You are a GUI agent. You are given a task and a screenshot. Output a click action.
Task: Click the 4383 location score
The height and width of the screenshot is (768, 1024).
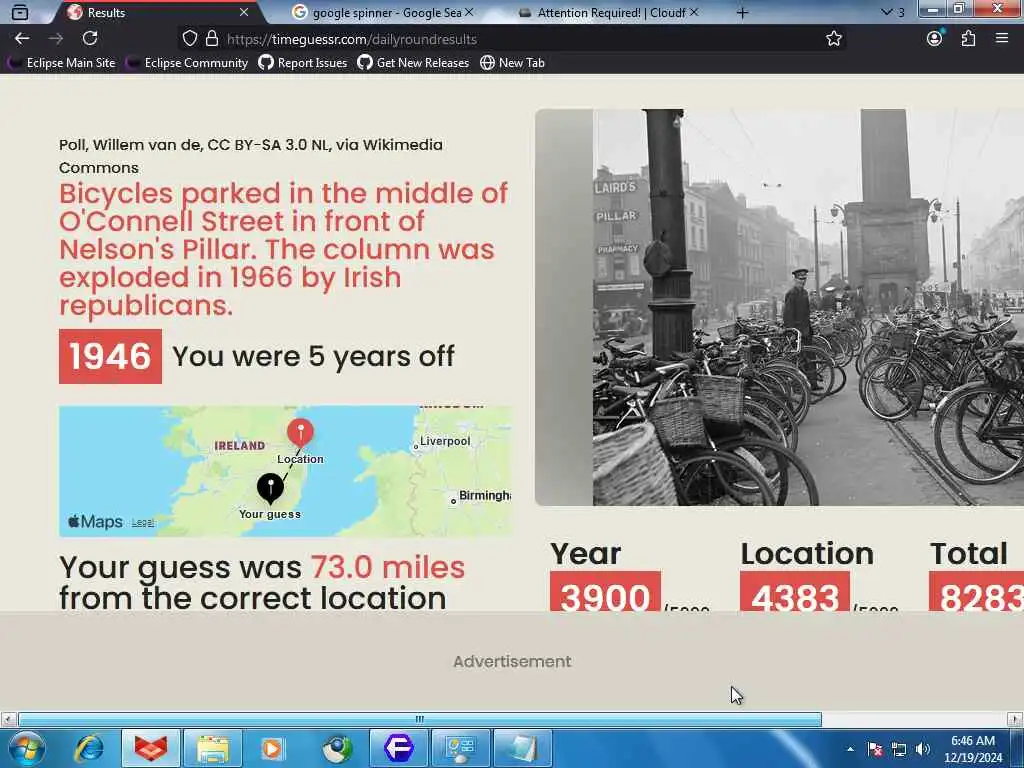click(795, 592)
